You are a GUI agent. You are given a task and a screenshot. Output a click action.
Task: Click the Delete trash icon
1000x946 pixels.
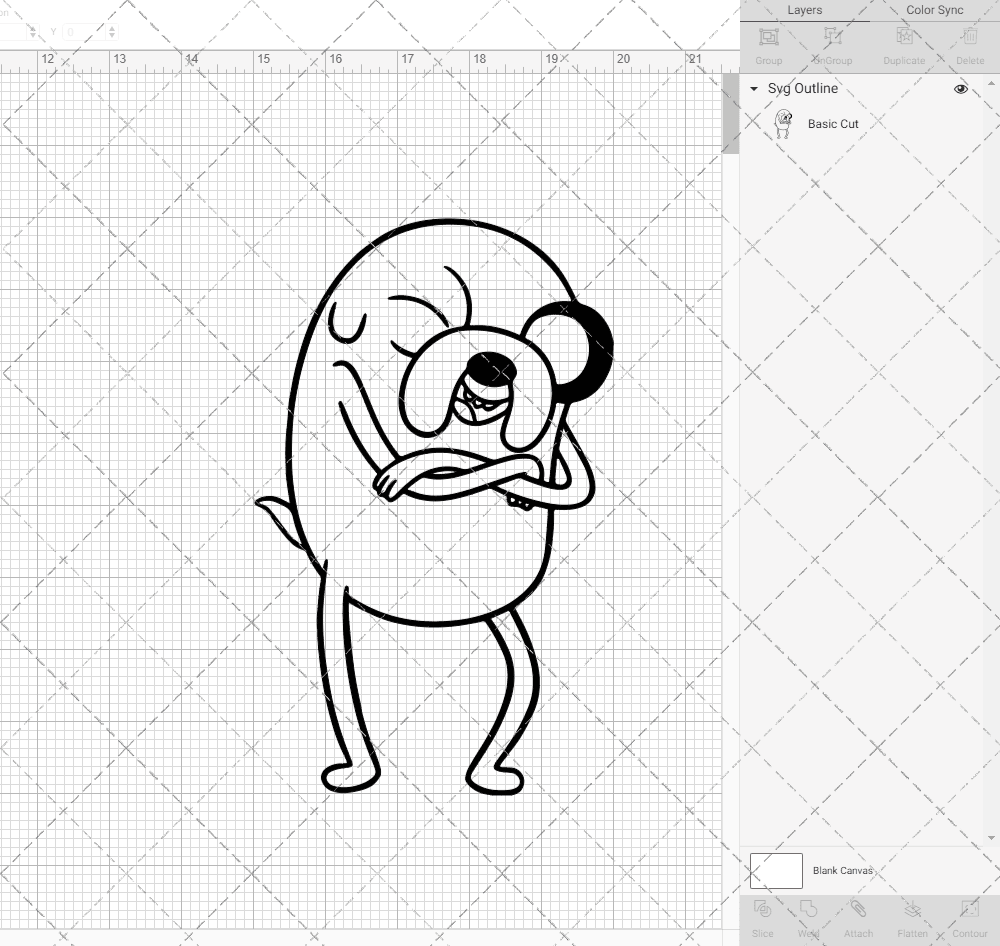click(x=970, y=37)
